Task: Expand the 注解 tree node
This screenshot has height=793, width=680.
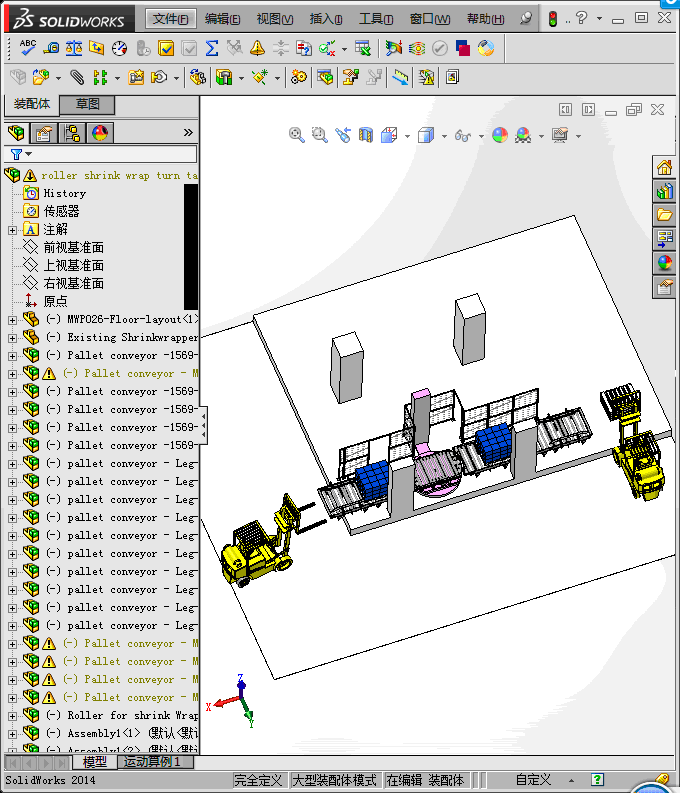Action: 12,230
